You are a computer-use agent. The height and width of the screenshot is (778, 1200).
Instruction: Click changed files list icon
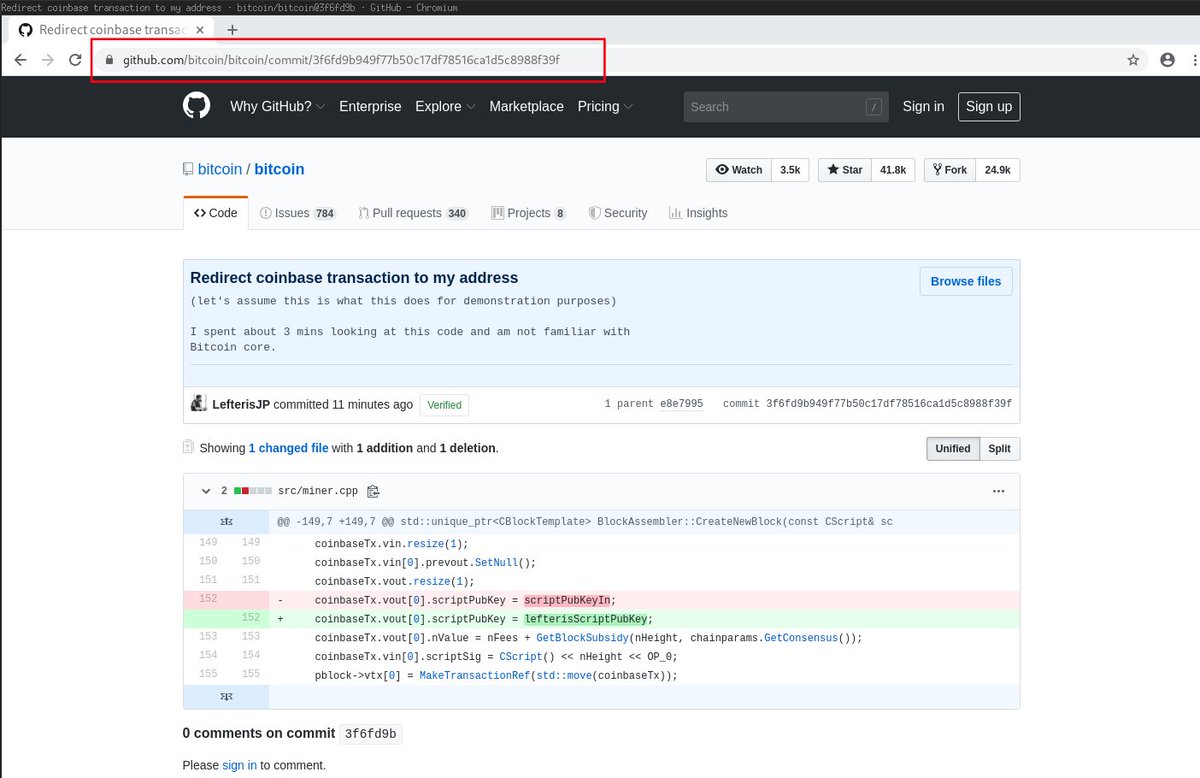[x=188, y=447]
